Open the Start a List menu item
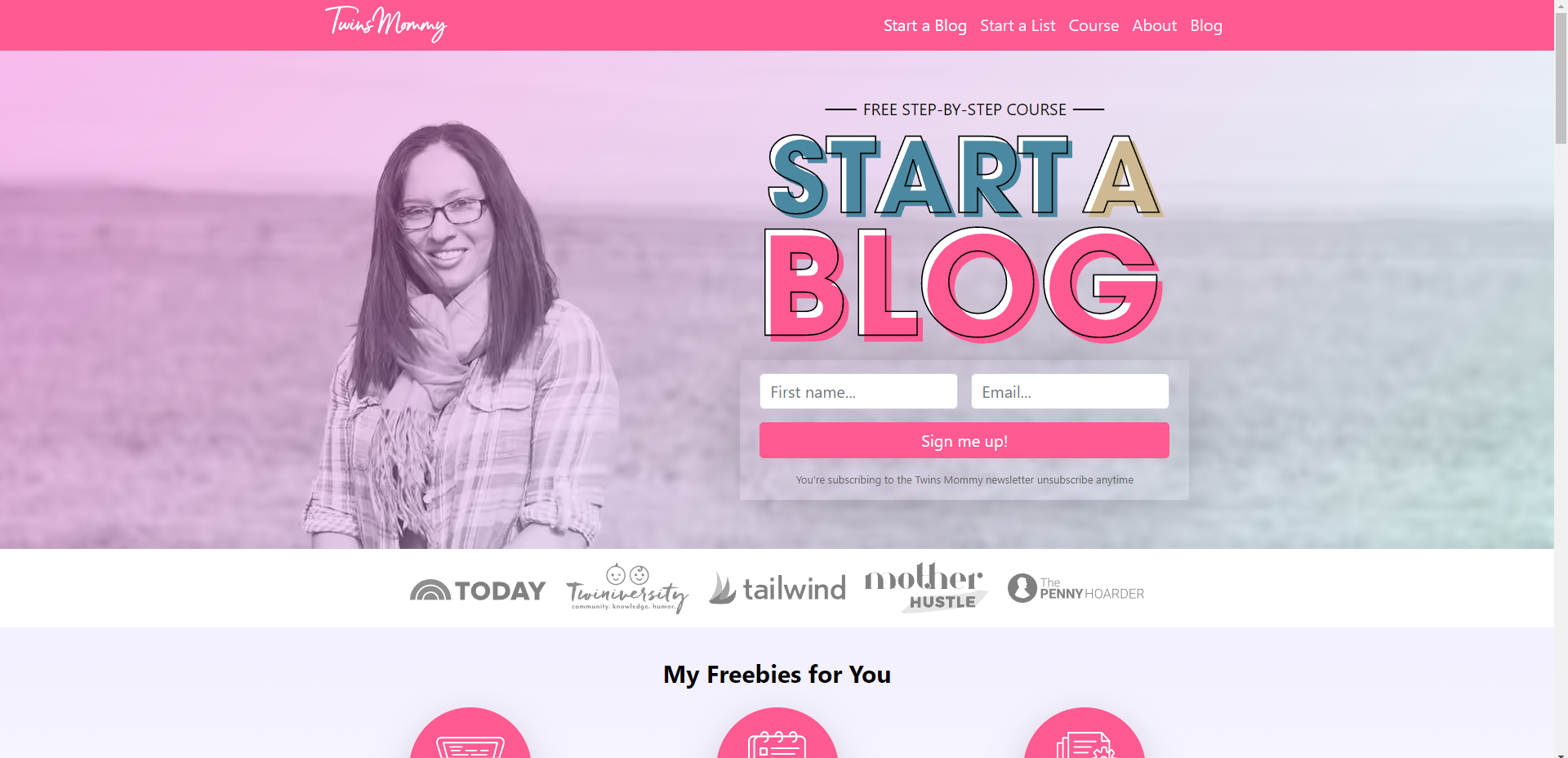Viewport: 1568px width, 758px height. pos(1018,25)
